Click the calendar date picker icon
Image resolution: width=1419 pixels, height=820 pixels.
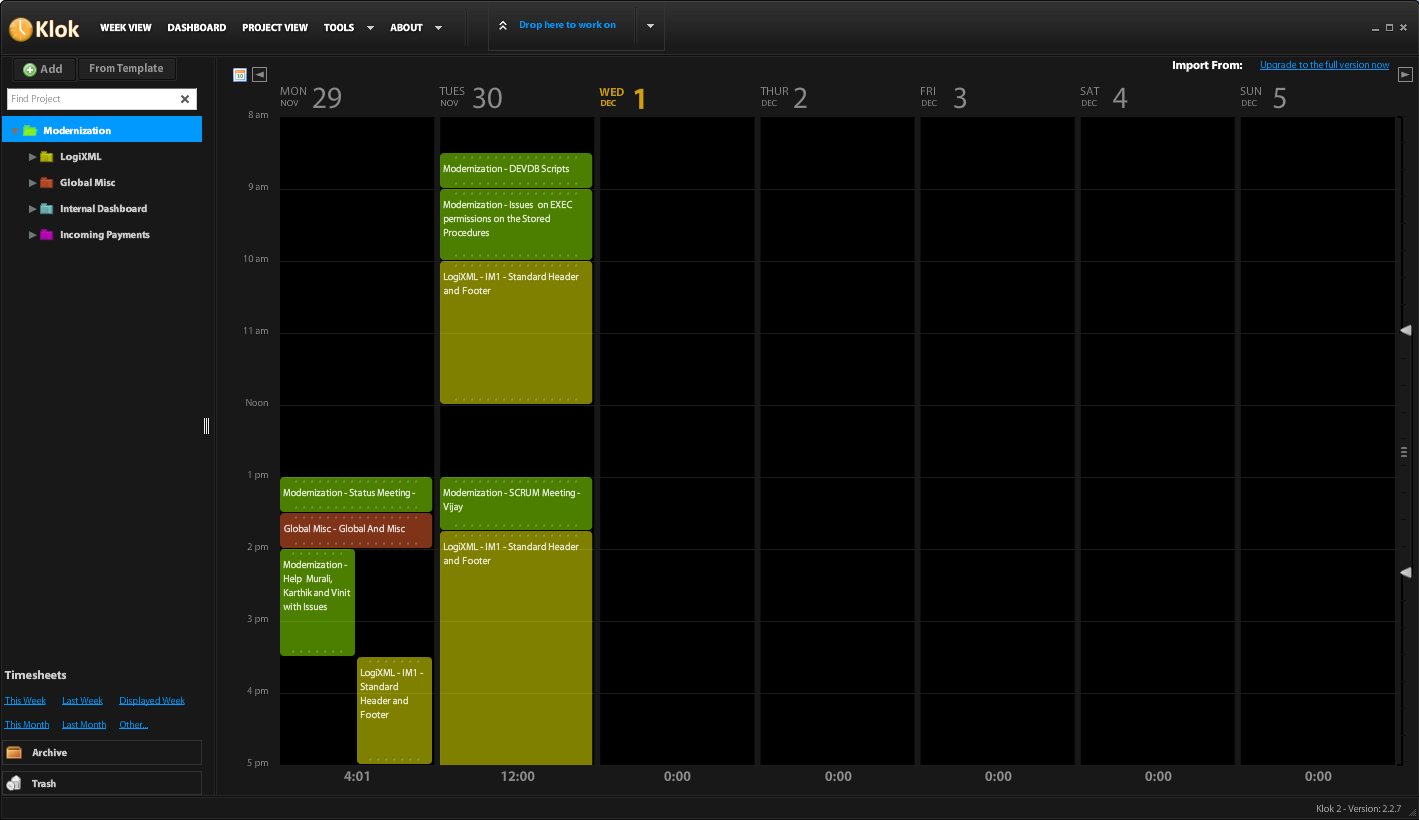pyautogui.click(x=240, y=74)
